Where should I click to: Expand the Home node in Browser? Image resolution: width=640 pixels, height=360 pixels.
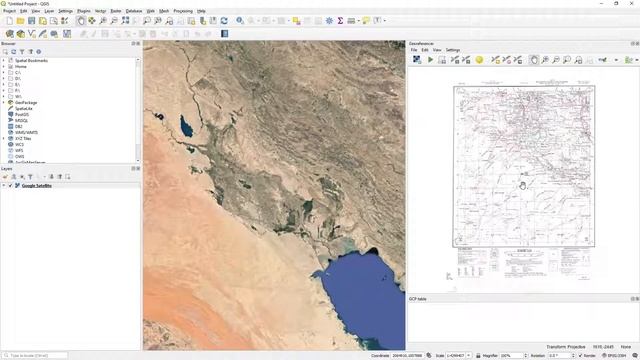4,66
